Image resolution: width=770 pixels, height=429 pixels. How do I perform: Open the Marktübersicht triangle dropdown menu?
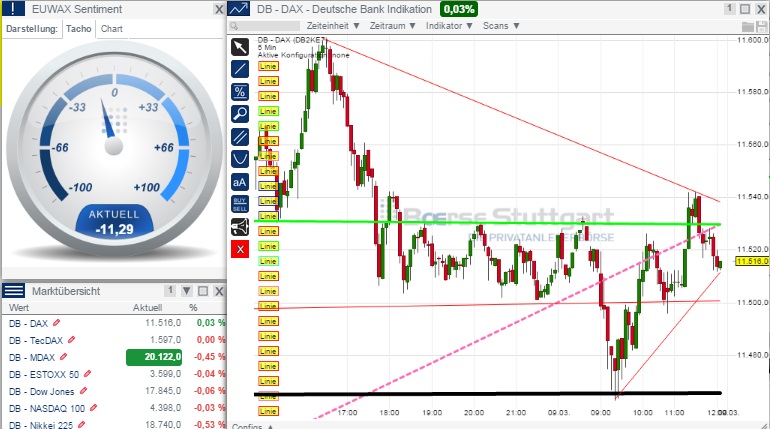187,291
